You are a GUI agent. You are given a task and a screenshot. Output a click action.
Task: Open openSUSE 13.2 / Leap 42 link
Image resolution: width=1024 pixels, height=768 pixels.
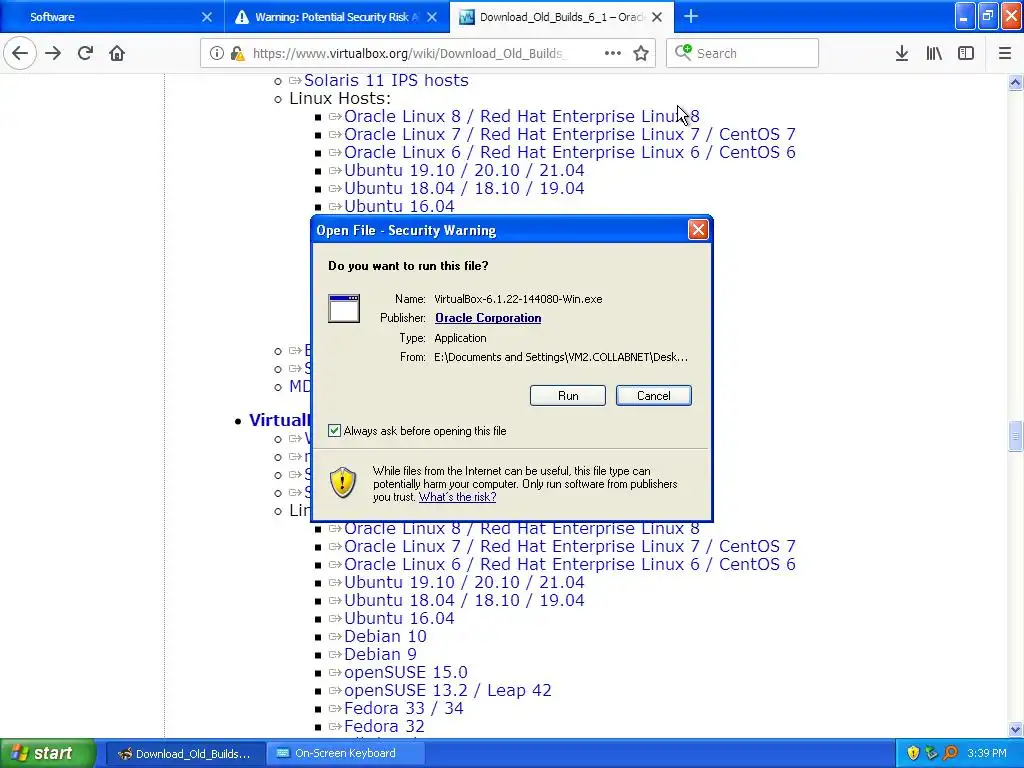click(x=447, y=690)
